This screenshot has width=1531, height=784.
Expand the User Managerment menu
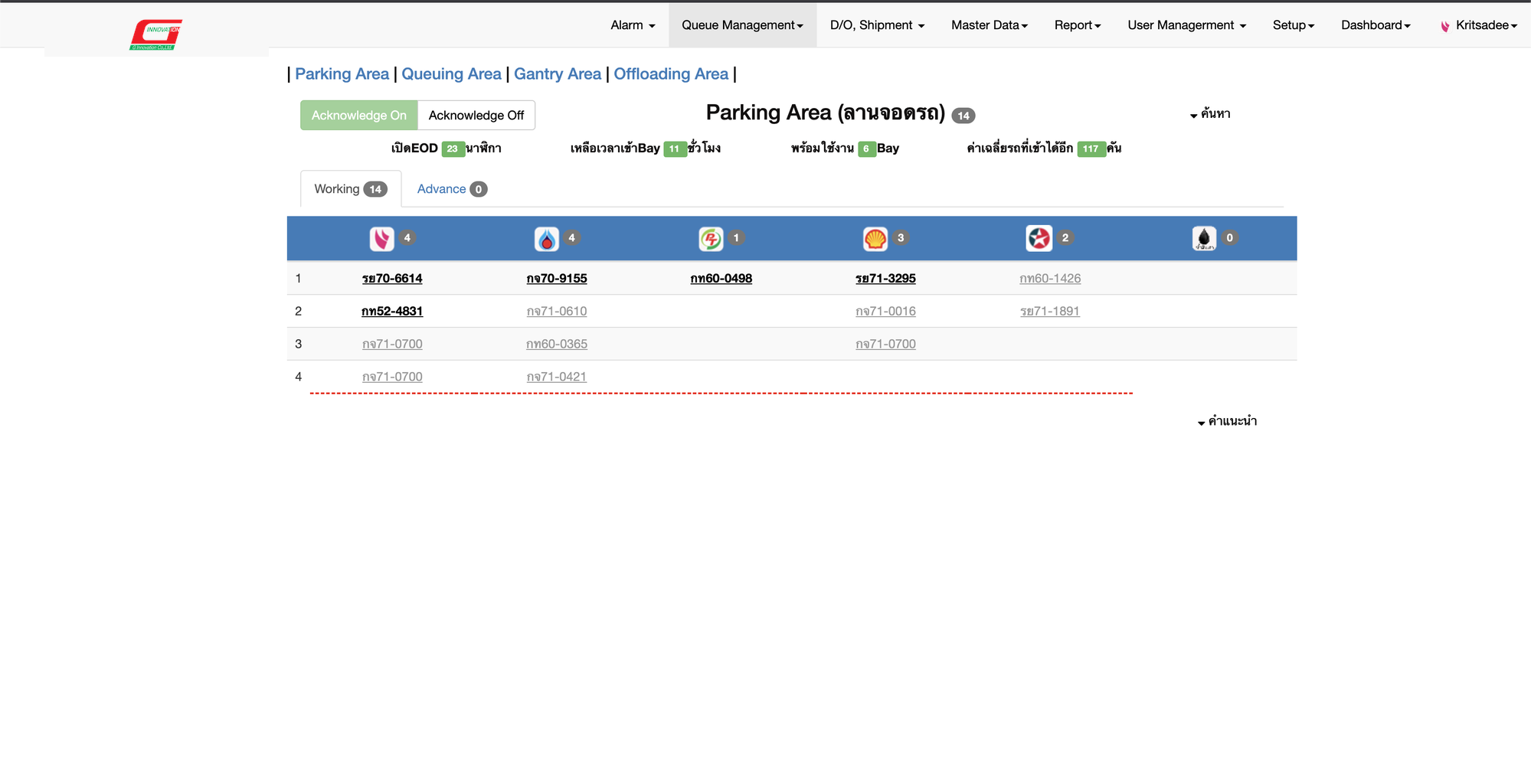point(1187,25)
